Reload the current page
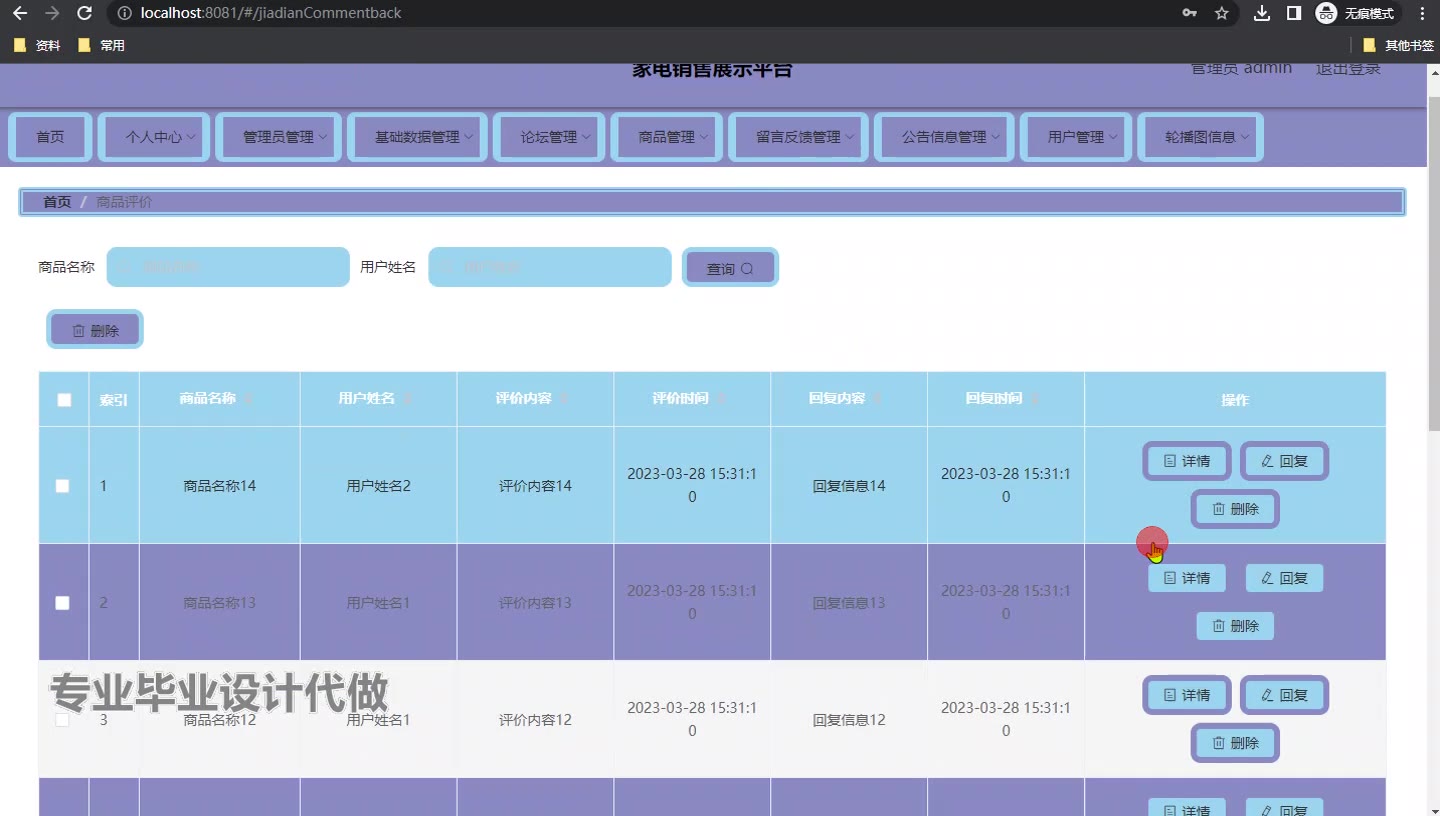1440x816 pixels. [85, 13]
